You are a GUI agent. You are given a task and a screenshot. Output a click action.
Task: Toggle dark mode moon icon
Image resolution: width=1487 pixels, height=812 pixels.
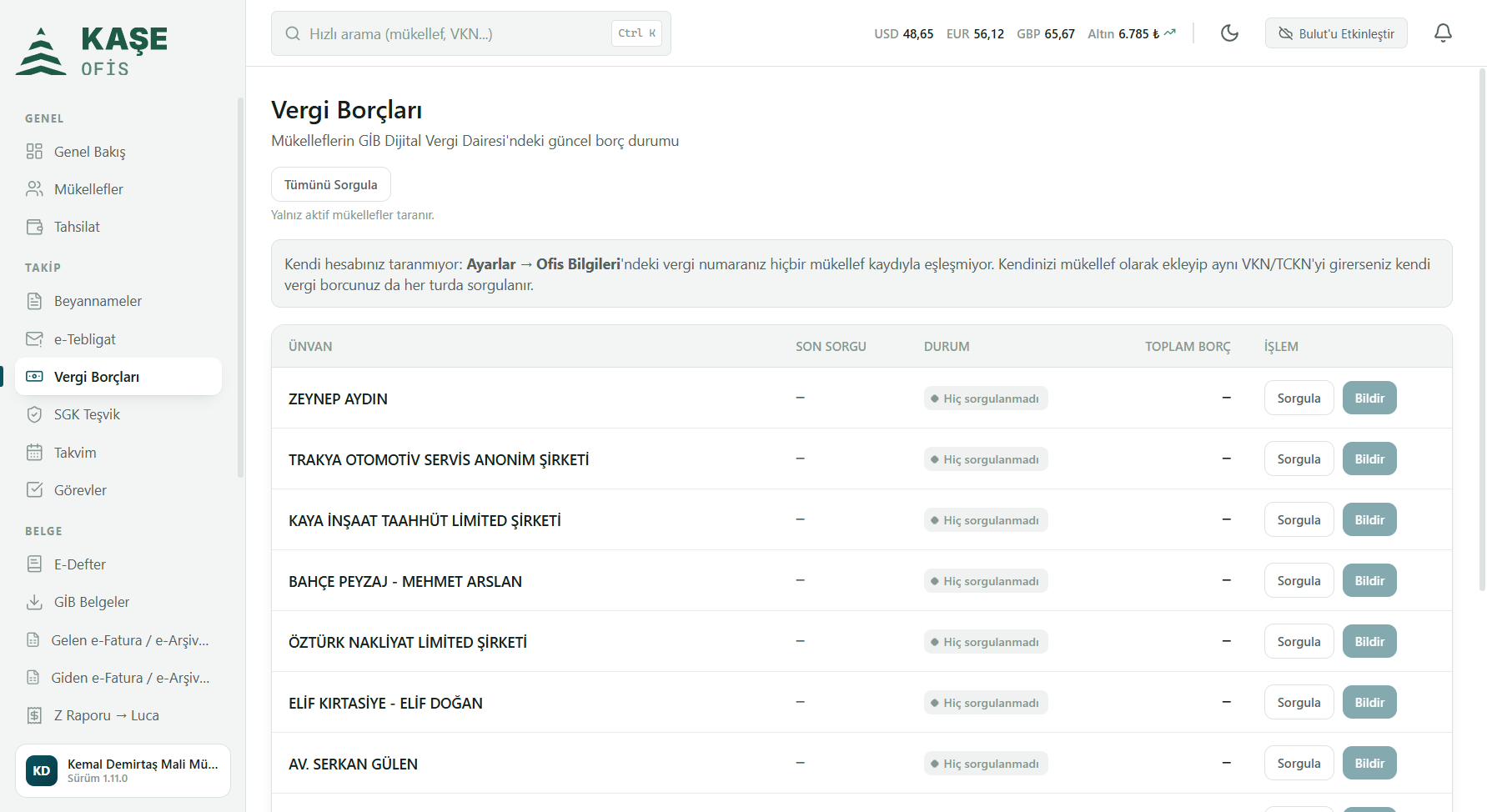(x=1229, y=33)
